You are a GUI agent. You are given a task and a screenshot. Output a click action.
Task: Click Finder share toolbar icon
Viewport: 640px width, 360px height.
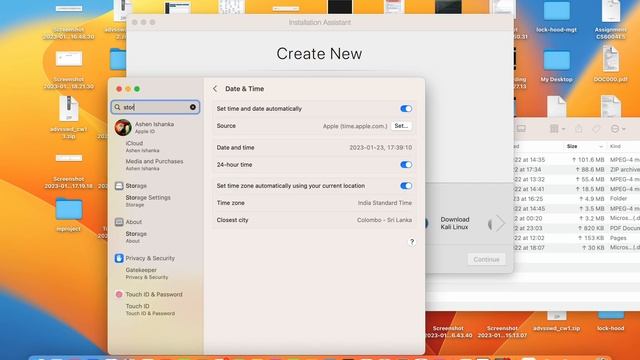(578, 129)
